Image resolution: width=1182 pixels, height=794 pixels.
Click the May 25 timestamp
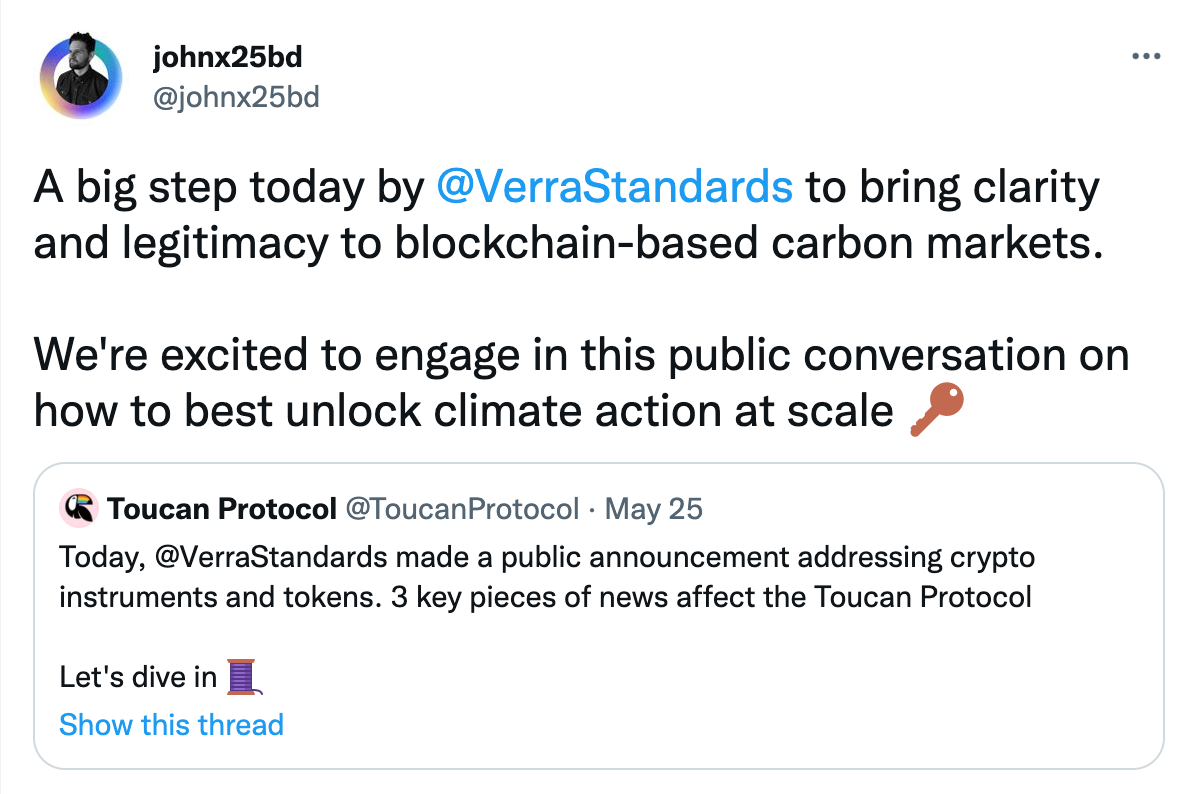(x=654, y=509)
